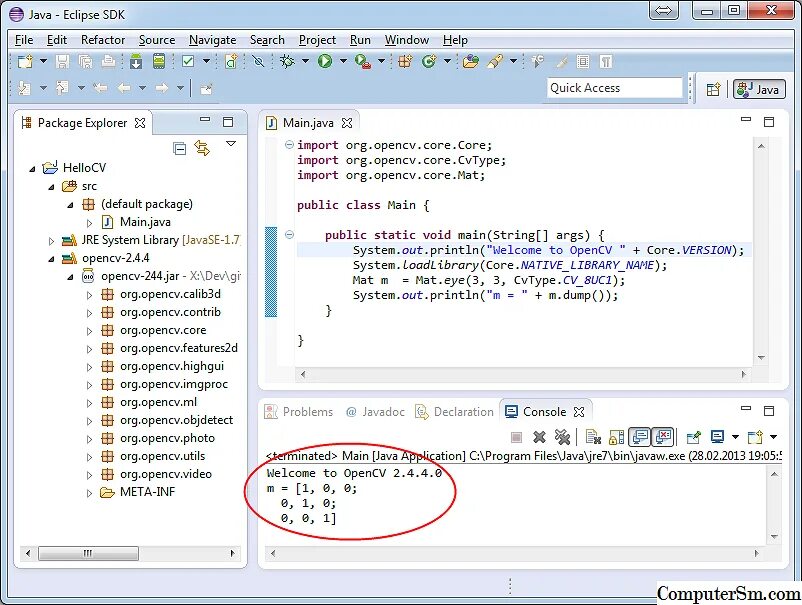This screenshot has width=802, height=605.
Task: Click the console horizontal scroll right arrow
Action: pos(756,553)
